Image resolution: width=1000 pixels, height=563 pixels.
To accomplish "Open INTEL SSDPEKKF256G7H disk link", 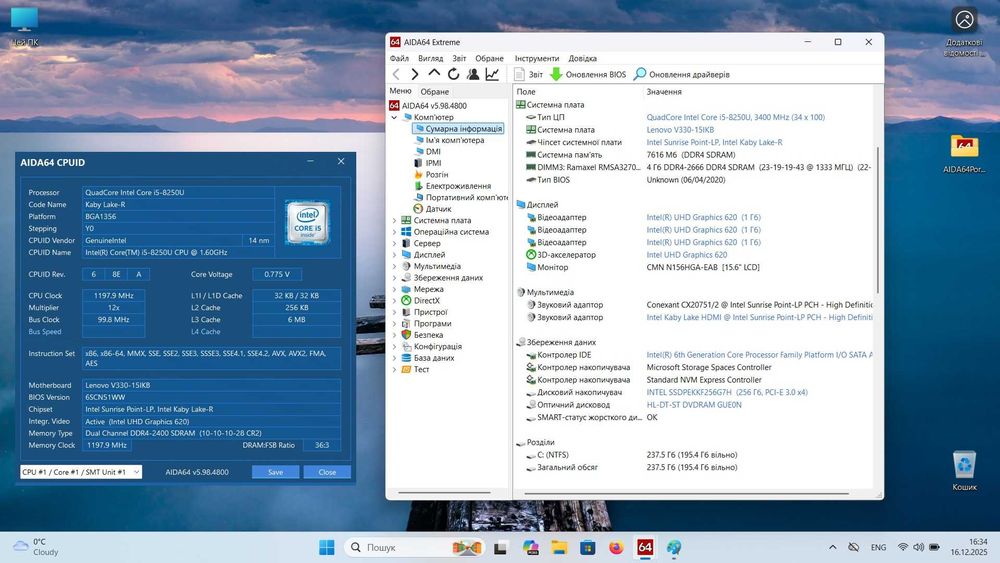I will click(726, 393).
